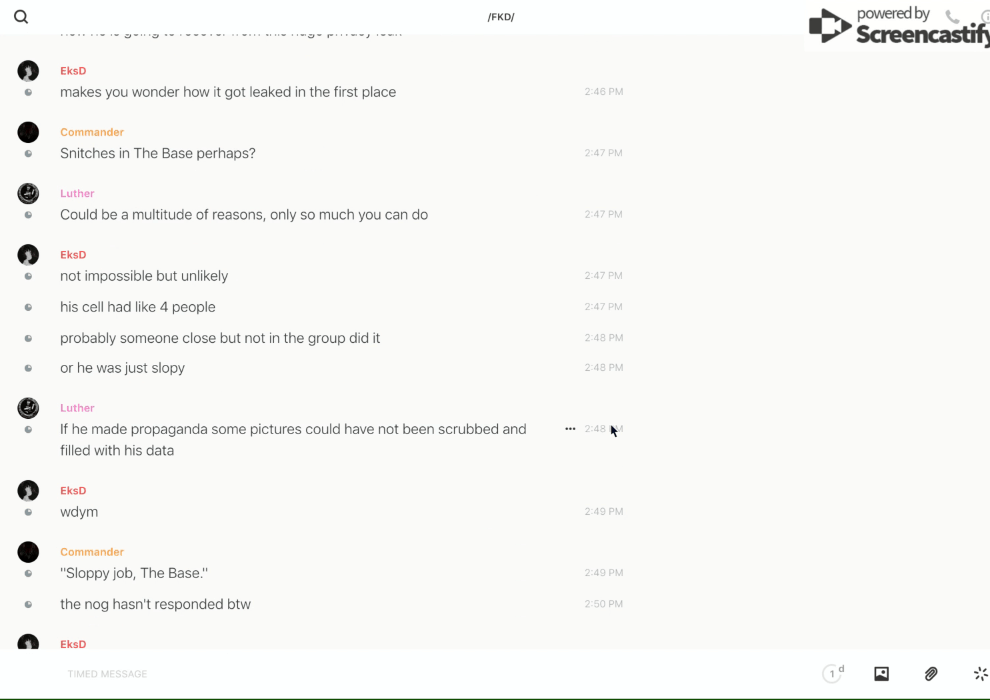Select message "his cell had like 4 people"
This screenshot has width=990, height=700.
(138, 307)
